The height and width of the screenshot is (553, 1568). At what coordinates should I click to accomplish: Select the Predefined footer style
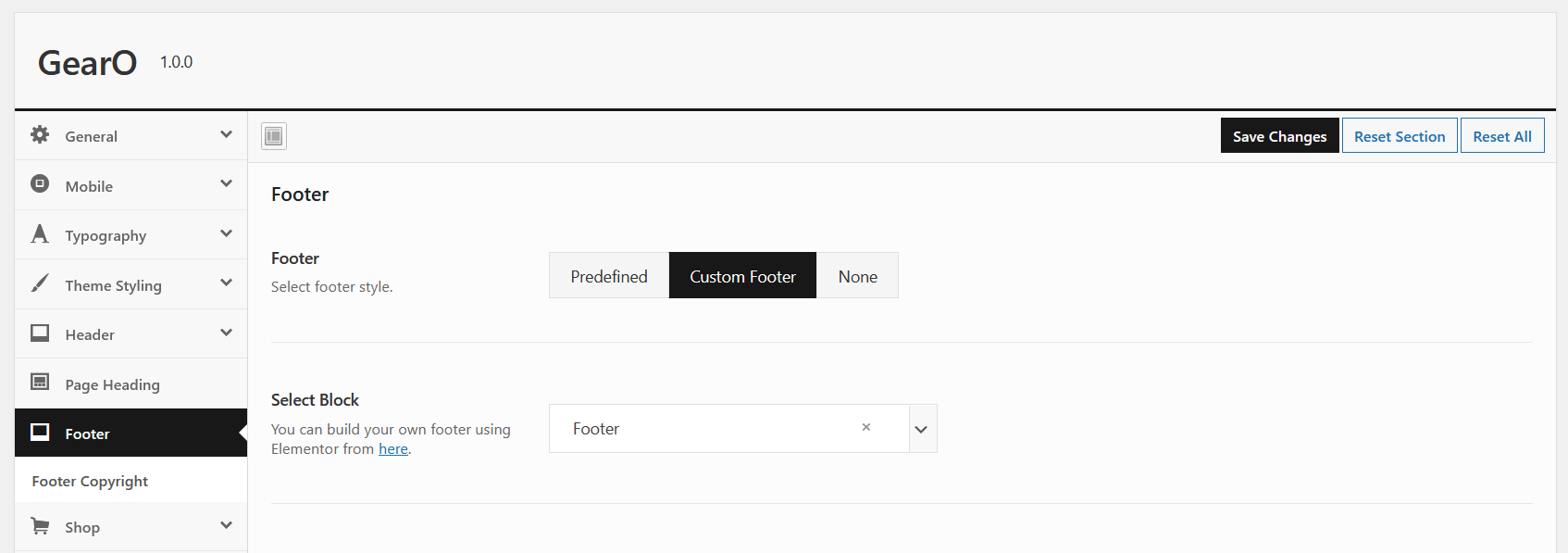click(x=609, y=276)
